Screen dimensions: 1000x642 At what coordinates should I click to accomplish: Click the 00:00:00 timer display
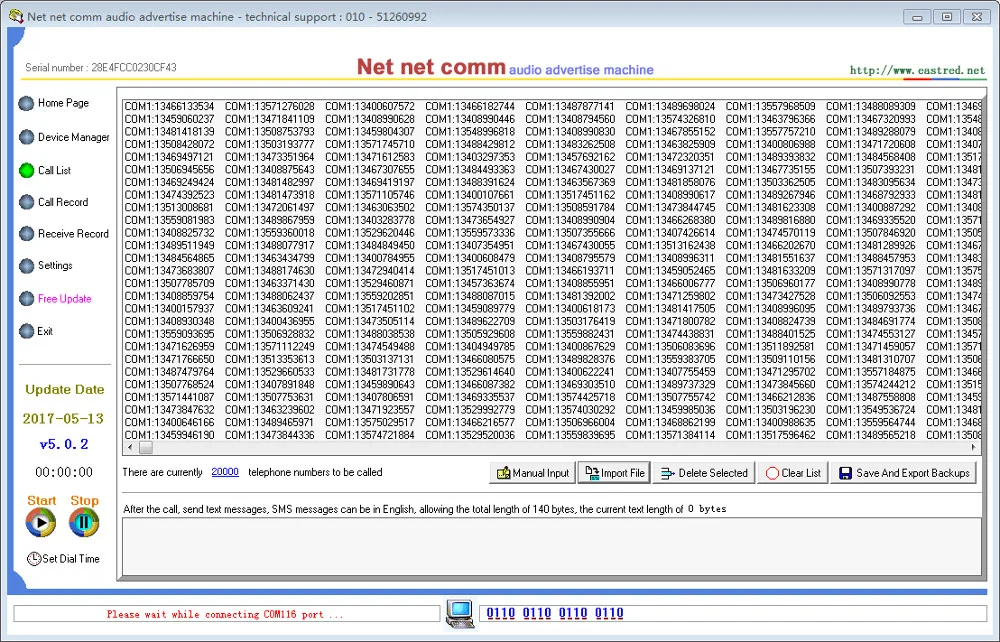[64, 472]
